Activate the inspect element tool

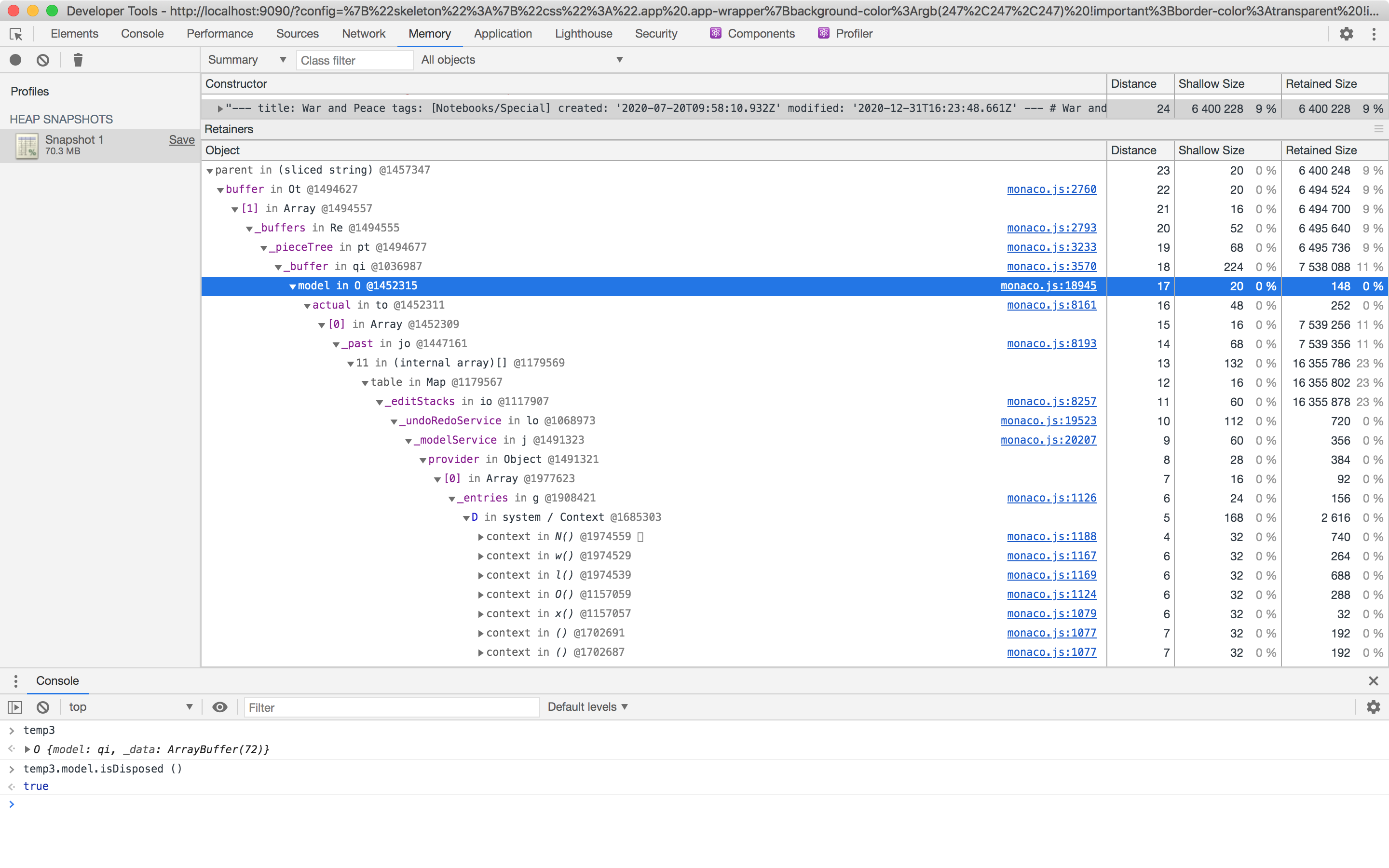click(x=15, y=33)
